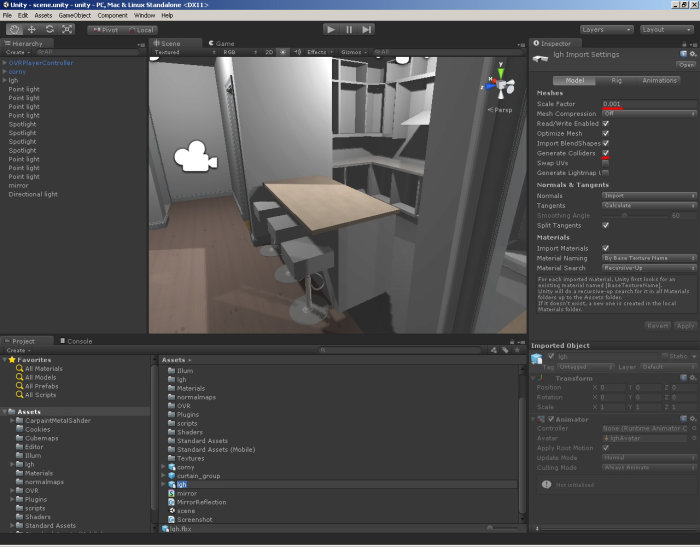Open Gizmos dropdown in Scene view
Viewport: 700px width, 547px height.
pos(354,52)
